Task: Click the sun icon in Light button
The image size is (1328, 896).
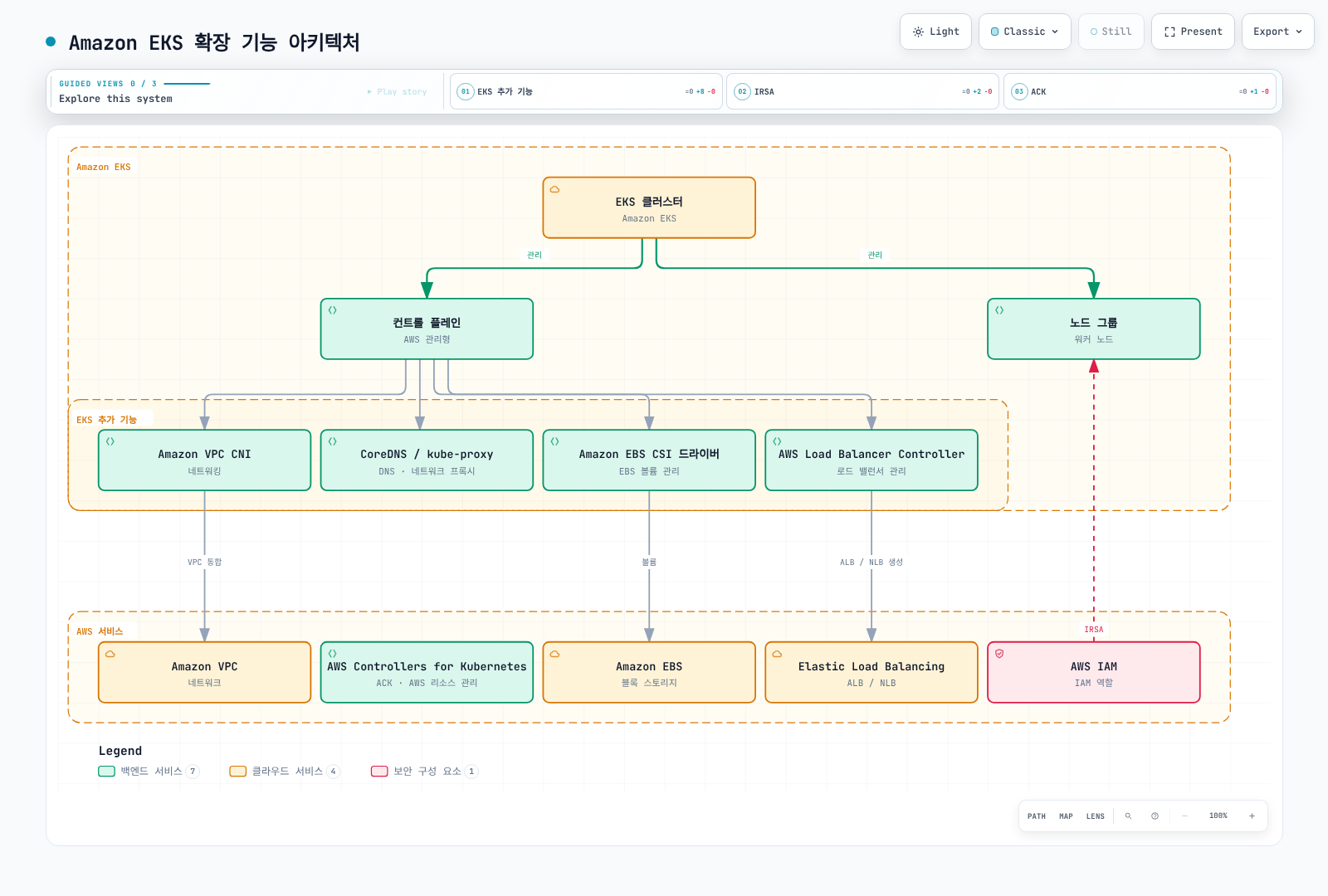Action: (x=918, y=32)
